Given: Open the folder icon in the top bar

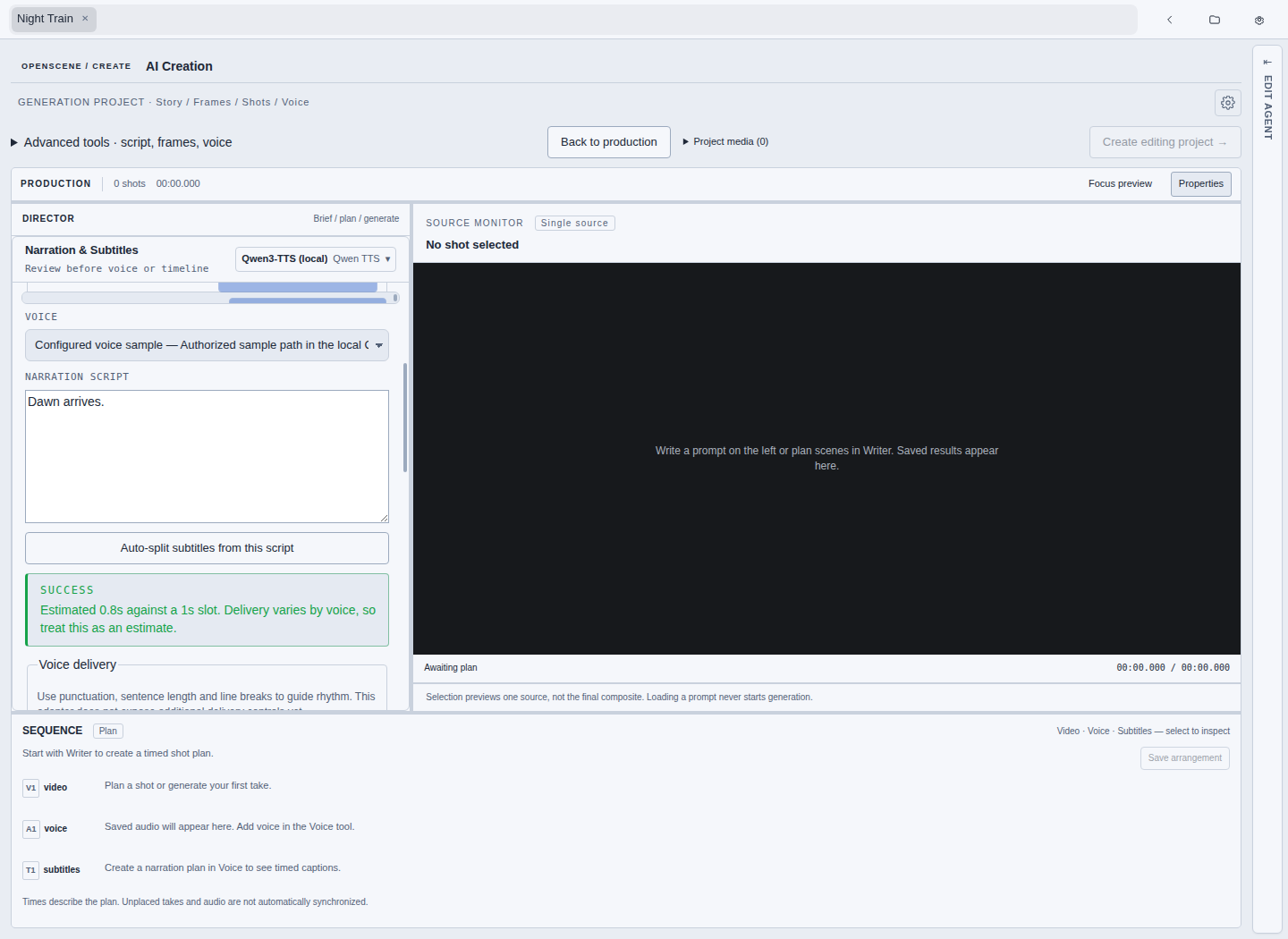Looking at the screenshot, I should coord(1215,20).
